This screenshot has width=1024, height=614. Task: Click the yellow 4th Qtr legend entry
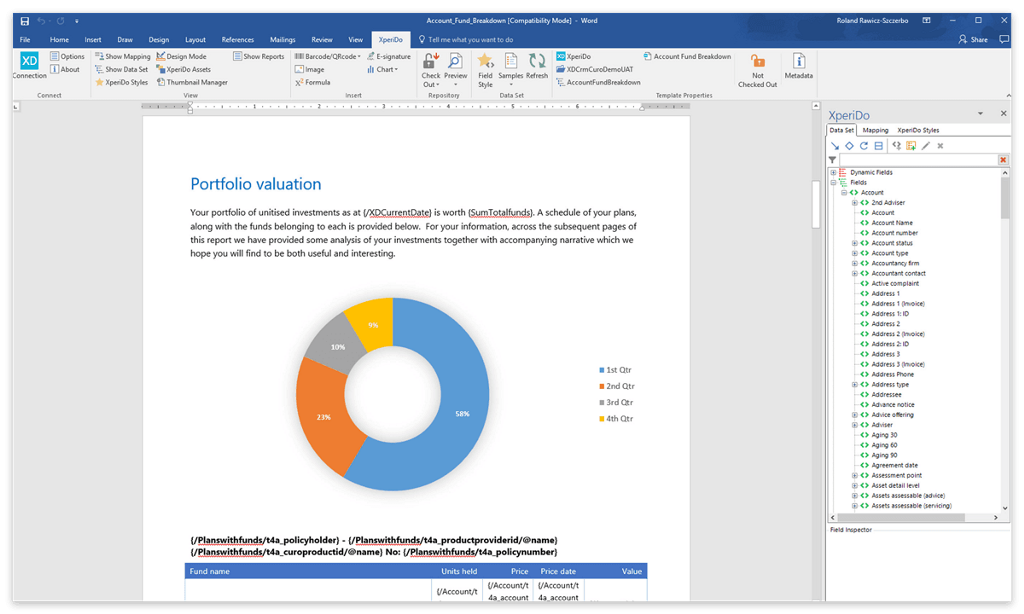click(616, 419)
